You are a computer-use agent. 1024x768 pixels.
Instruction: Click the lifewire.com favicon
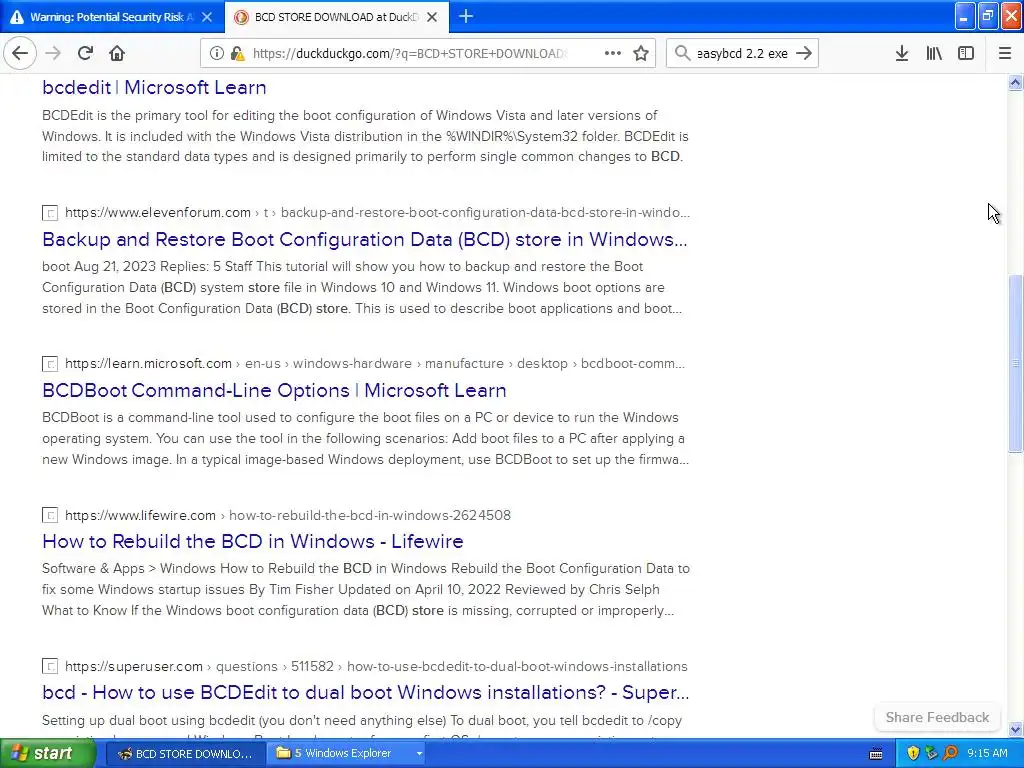click(x=50, y=515)
